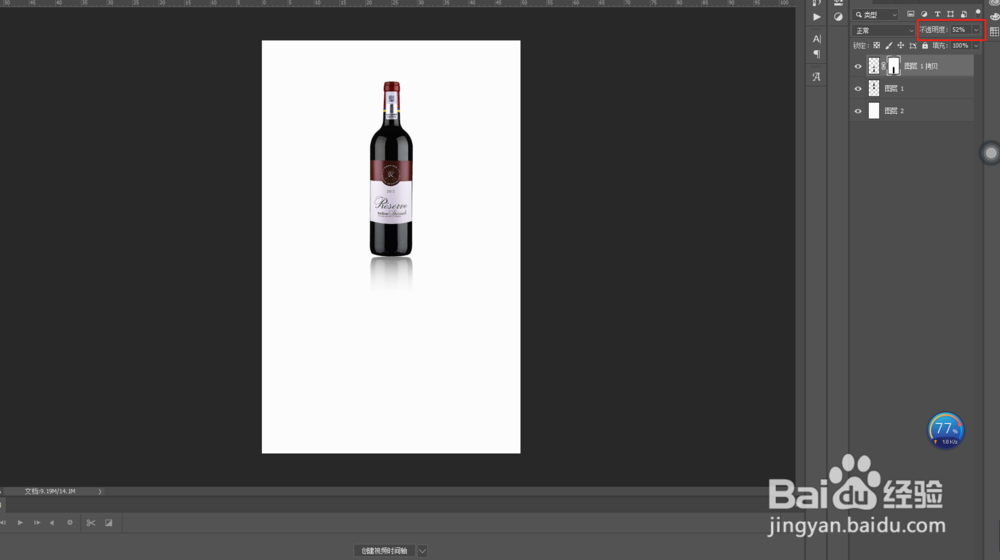Viewport: 1000px width, 560px height.
Task: Filter layers by smart objects icon
Action: coord(964,14)
